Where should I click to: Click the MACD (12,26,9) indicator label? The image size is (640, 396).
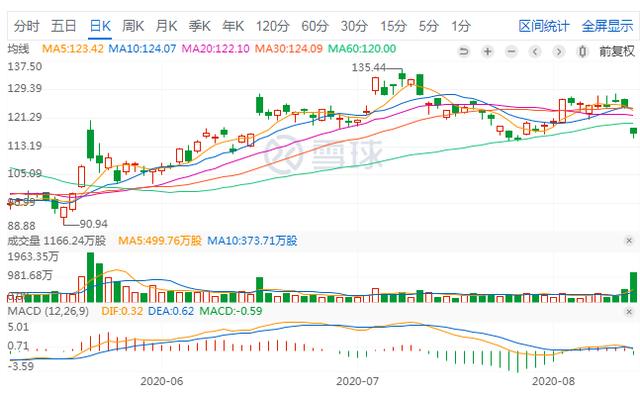48,311
